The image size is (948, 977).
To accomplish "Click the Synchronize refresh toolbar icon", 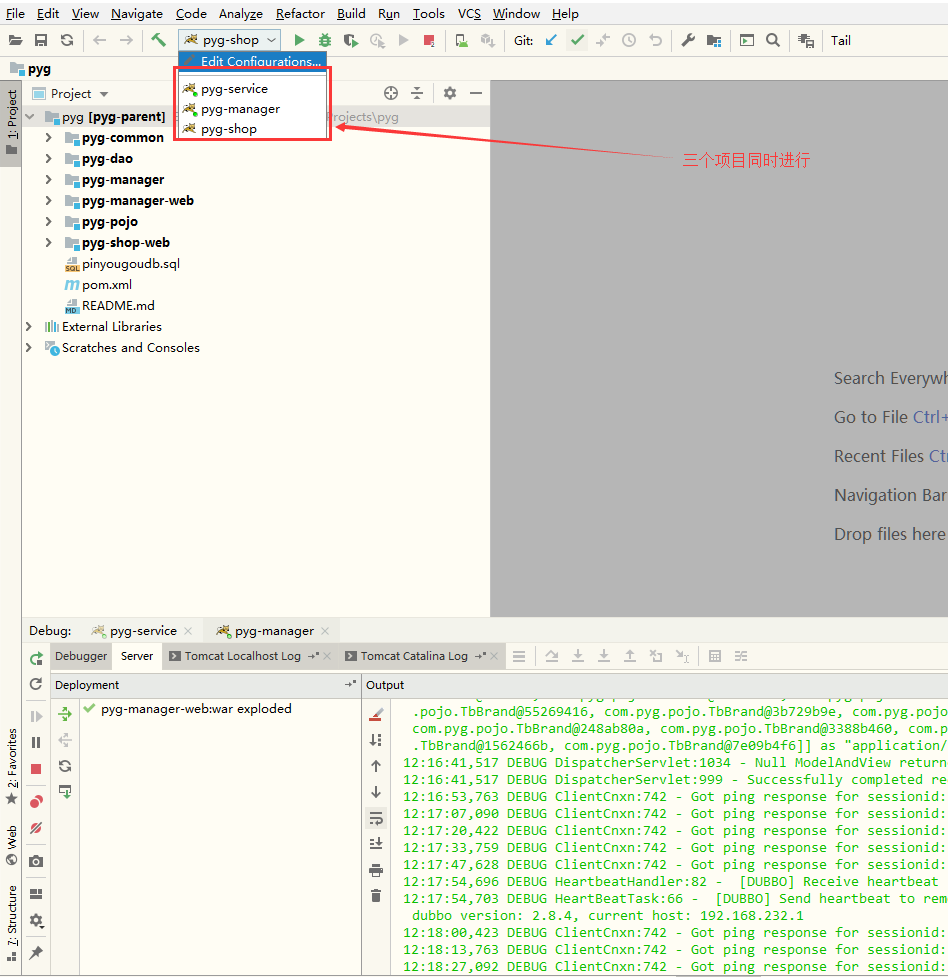I will (x=67, y=41).
